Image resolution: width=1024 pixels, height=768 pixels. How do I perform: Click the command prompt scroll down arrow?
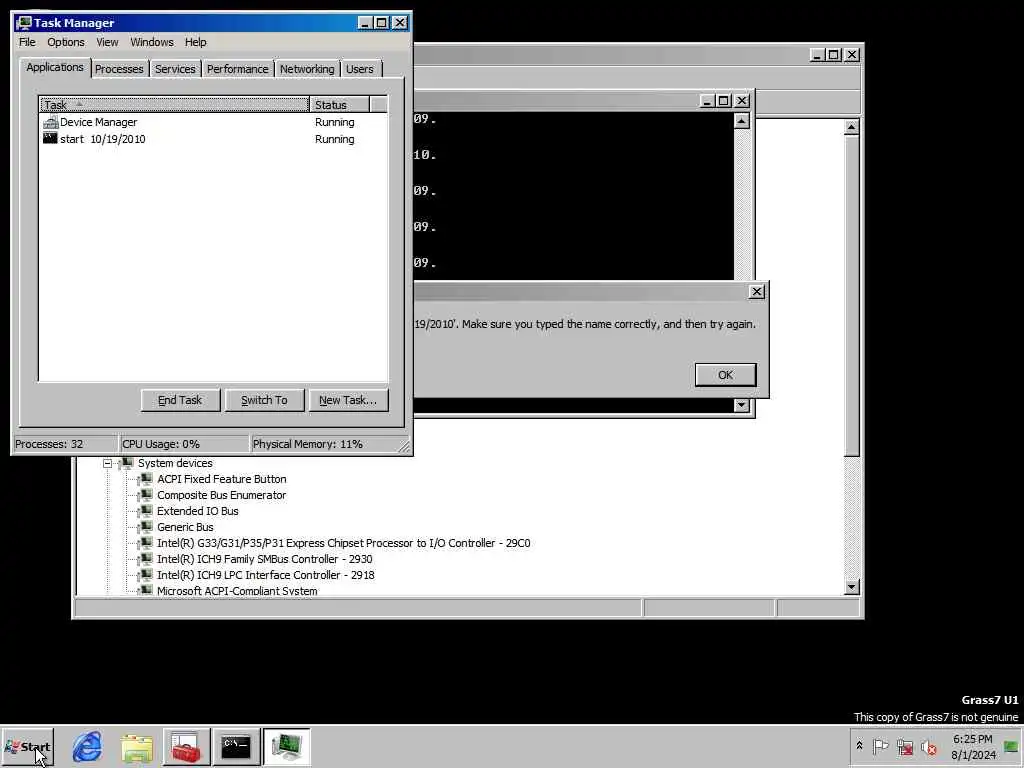tap(741, 405)
